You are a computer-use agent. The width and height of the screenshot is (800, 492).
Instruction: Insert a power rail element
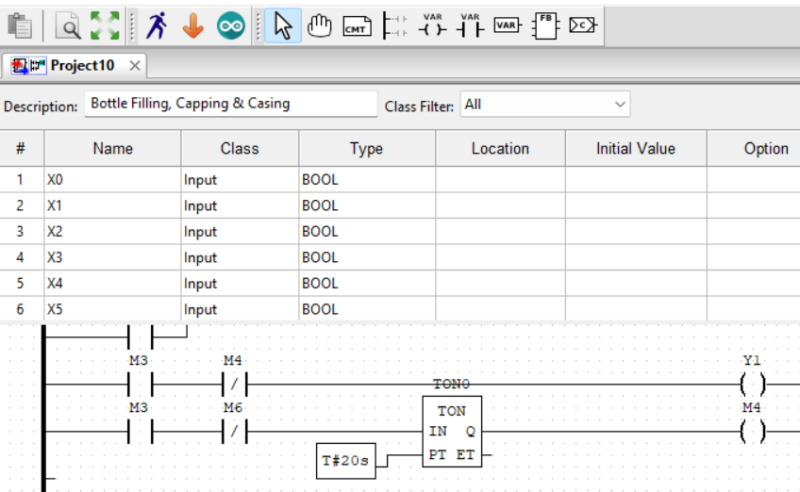tap(394, 26)
